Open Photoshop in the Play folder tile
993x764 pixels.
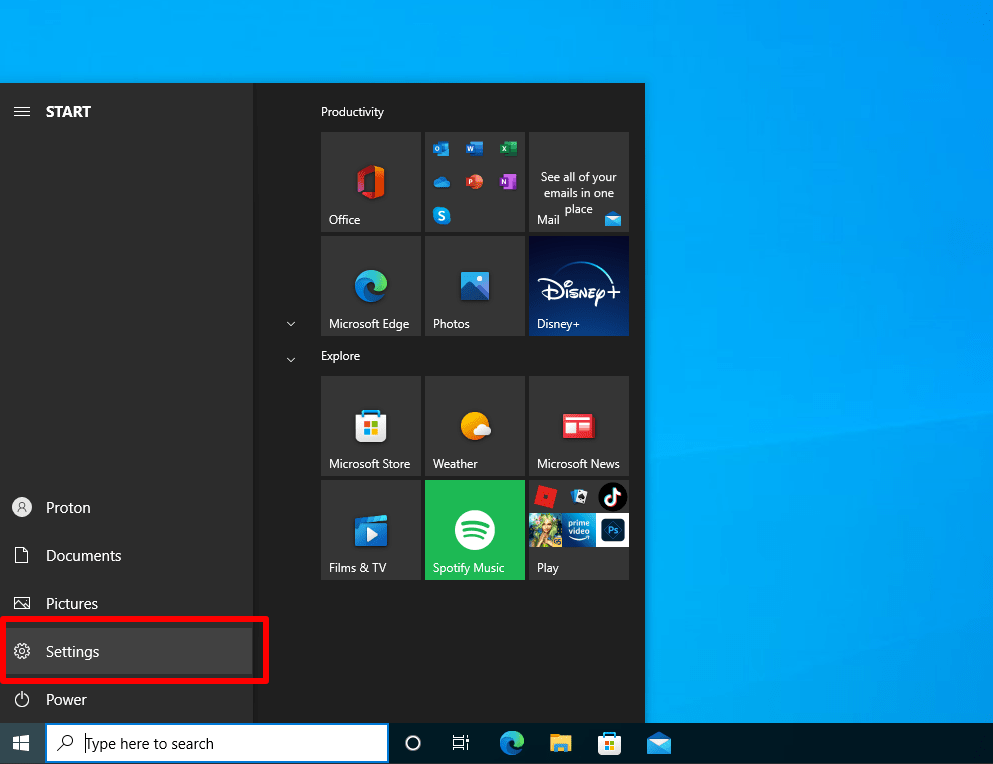612,530
